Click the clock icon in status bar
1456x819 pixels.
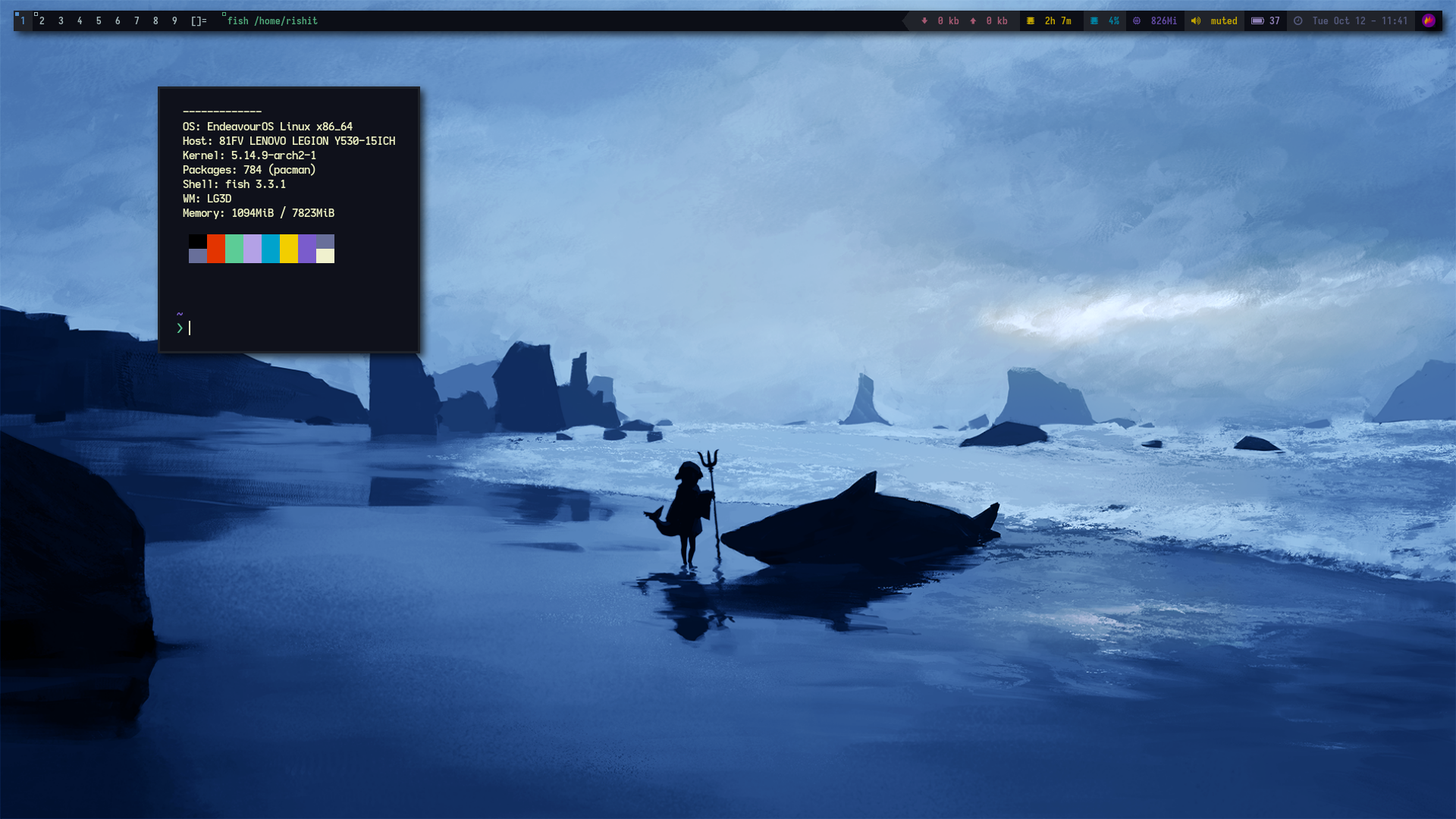pos(1298,21)
